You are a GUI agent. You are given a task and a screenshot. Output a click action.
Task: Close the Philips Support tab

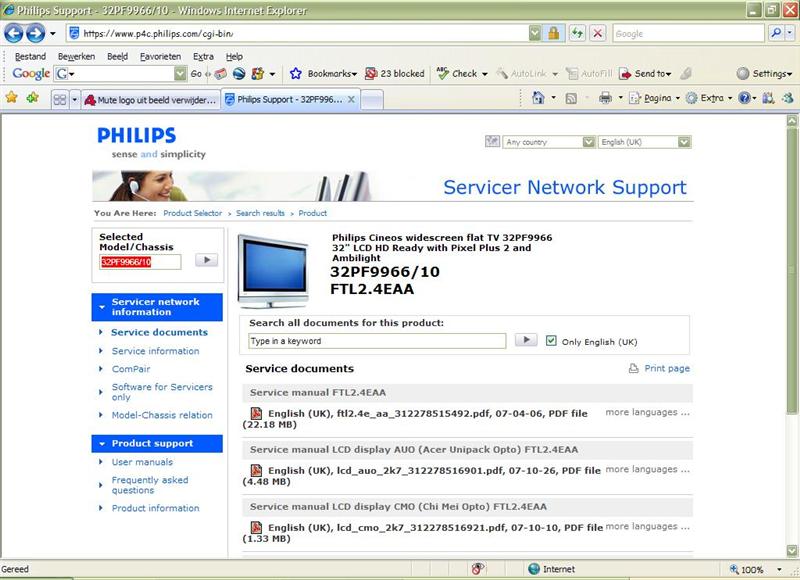[351, 99]
